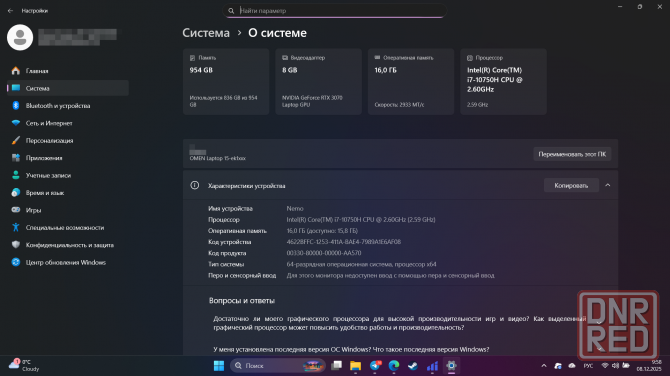Open Конфиденциальность и защита settings
This screenshot has width=670, height=376.
click(x=68, y=245)
